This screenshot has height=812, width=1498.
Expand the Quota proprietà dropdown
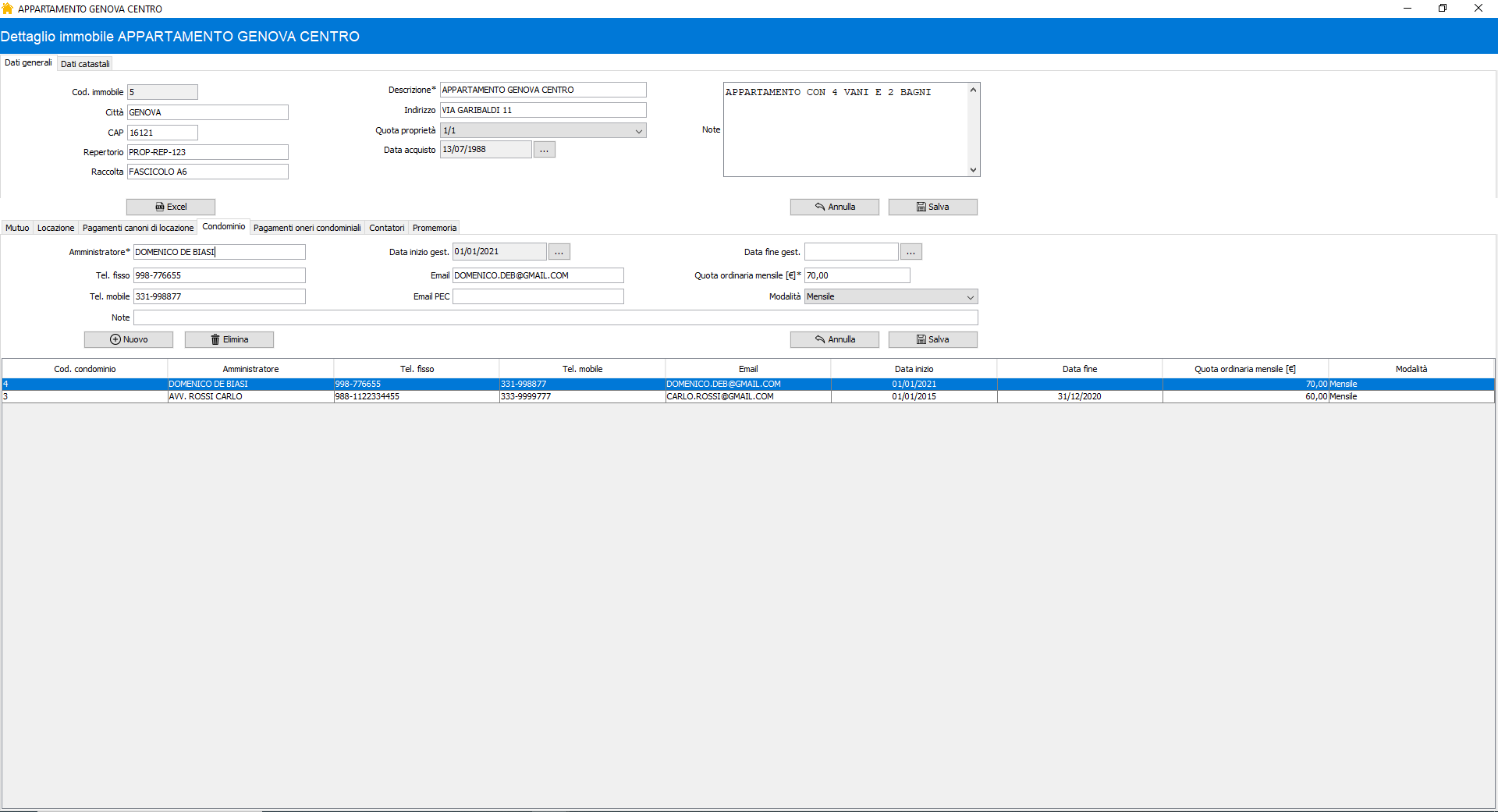pyautogui.click(x=638, y=131)
